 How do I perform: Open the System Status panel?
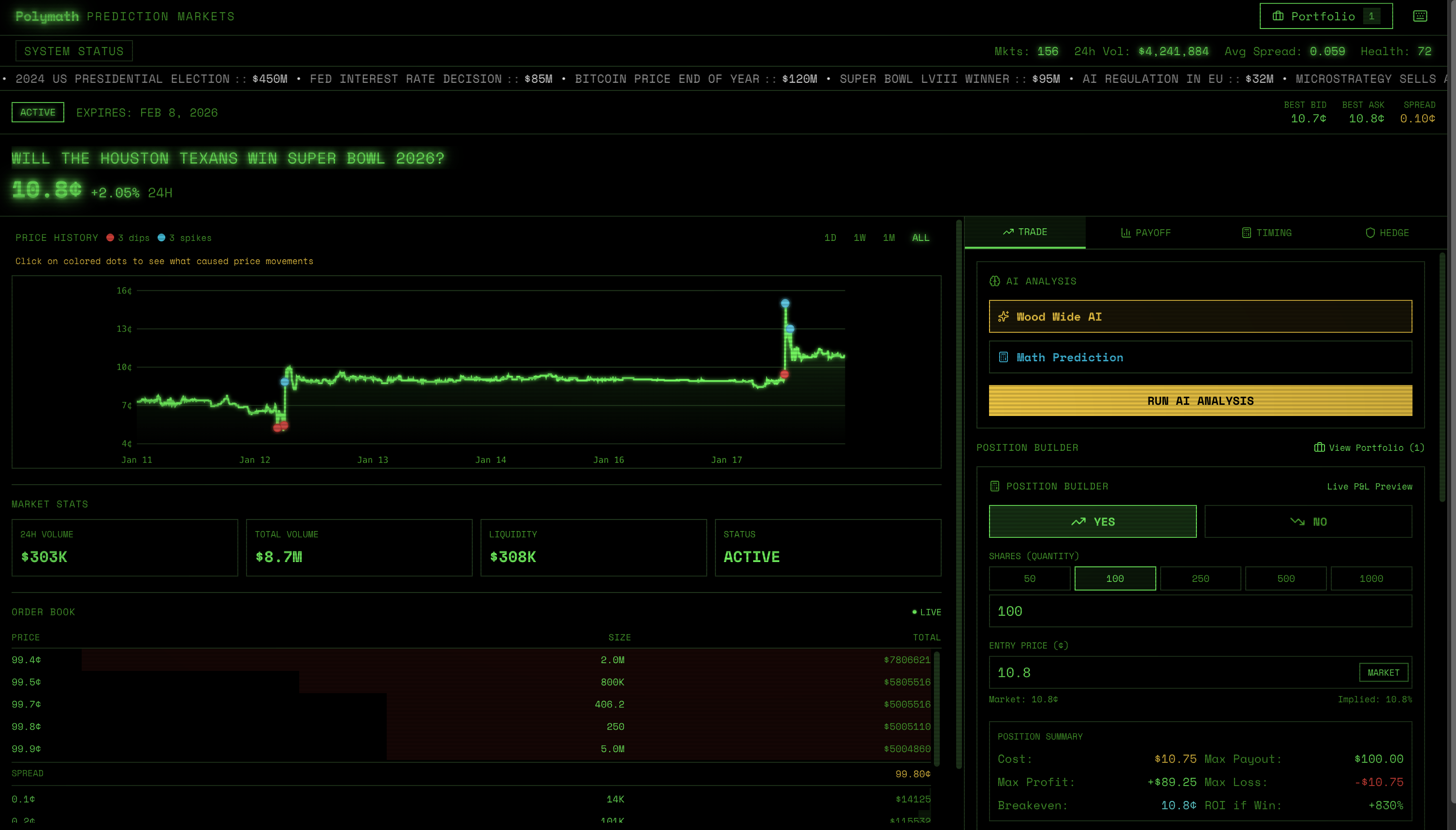73,51
